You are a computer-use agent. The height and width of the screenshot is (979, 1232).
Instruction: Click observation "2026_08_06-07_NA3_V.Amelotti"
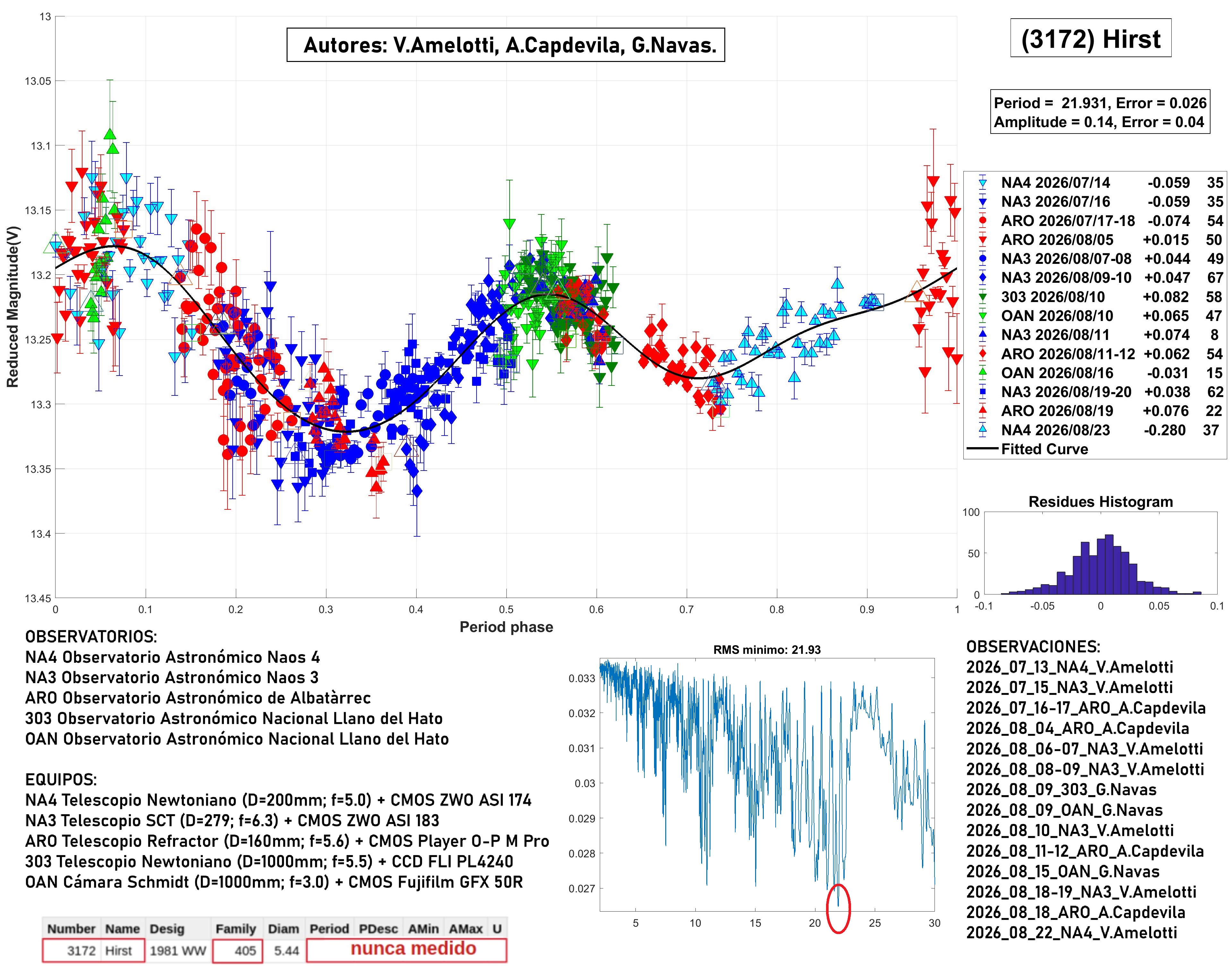click(1085, 749)
